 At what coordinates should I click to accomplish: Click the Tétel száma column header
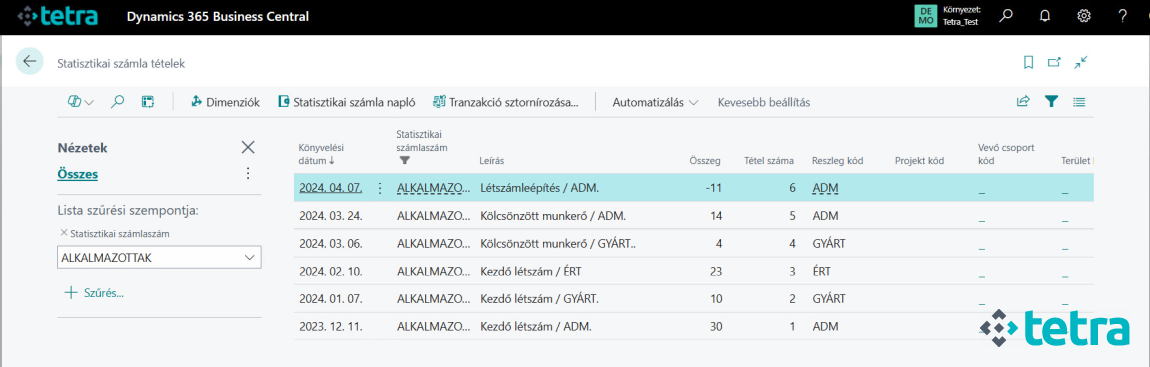769,161
